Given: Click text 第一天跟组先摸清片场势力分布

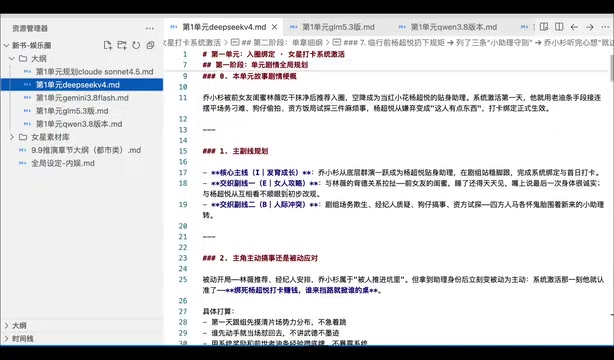Looking at the screenshot, I should (278, 322).
